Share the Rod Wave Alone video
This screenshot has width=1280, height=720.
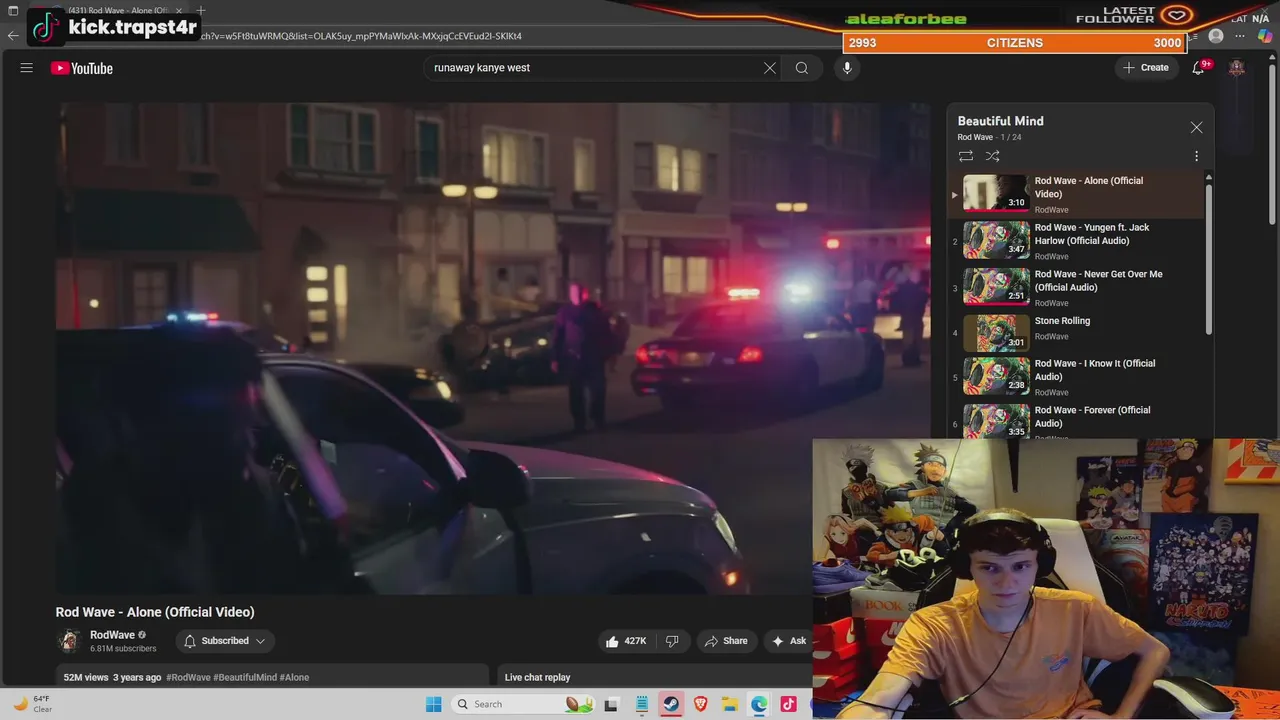tap(726, 641)
